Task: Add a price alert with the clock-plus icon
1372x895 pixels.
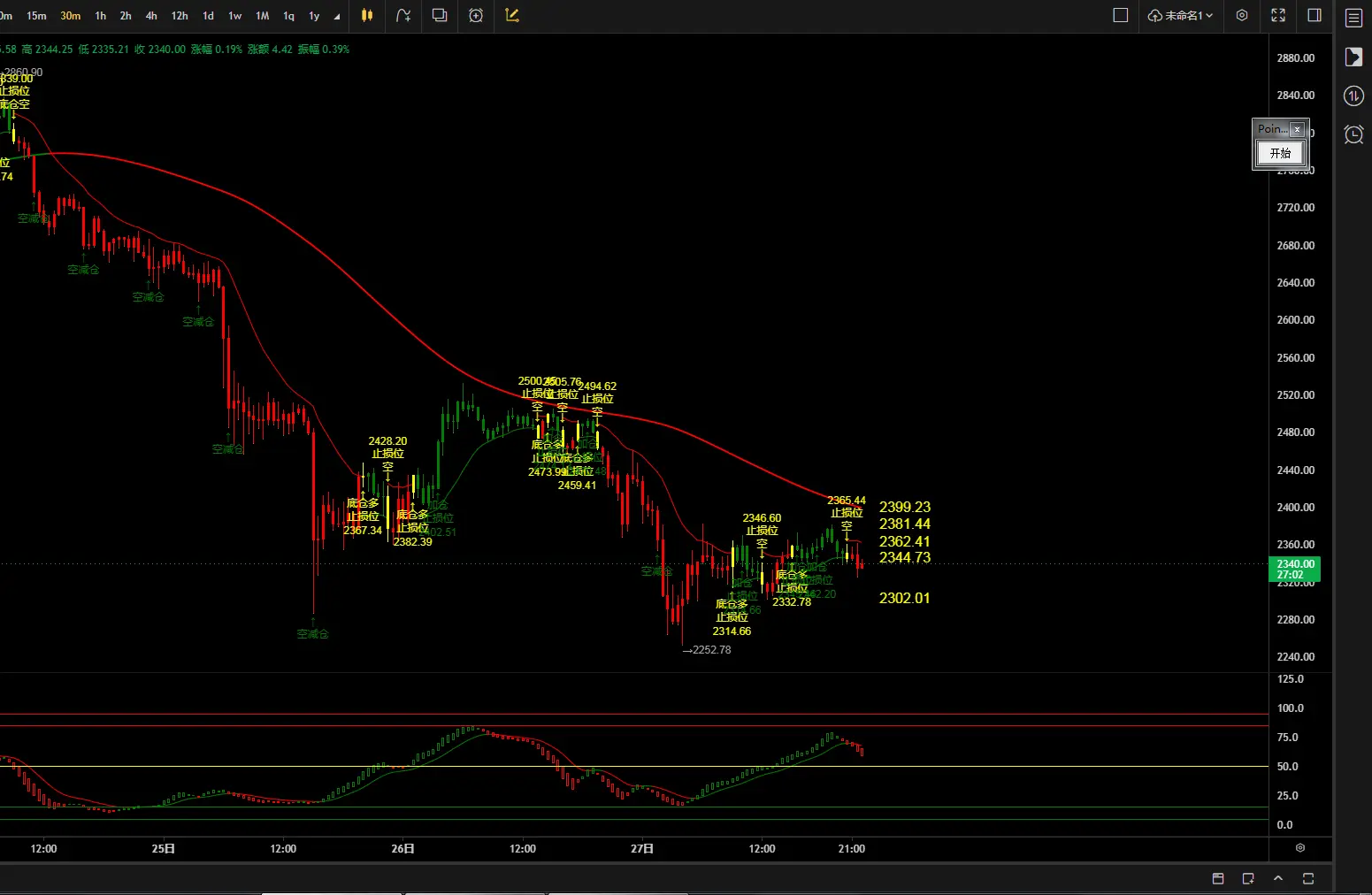Action: click(x=476, y=15)
